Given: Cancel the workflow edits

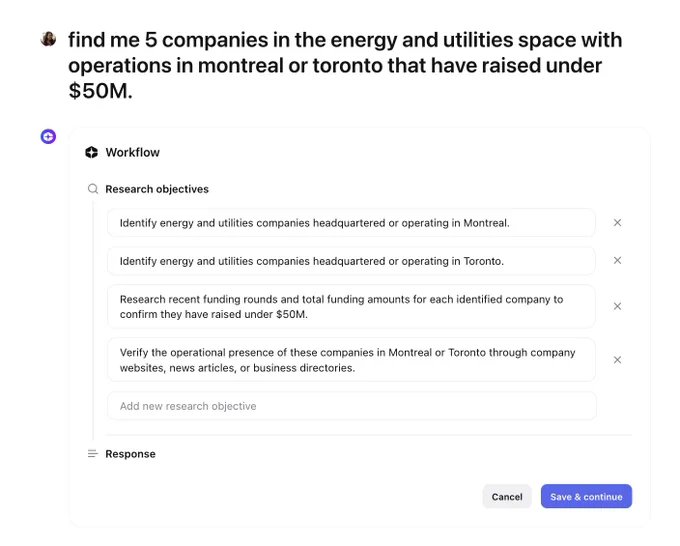Looking at the screenshot, I should tap(507, 497).
